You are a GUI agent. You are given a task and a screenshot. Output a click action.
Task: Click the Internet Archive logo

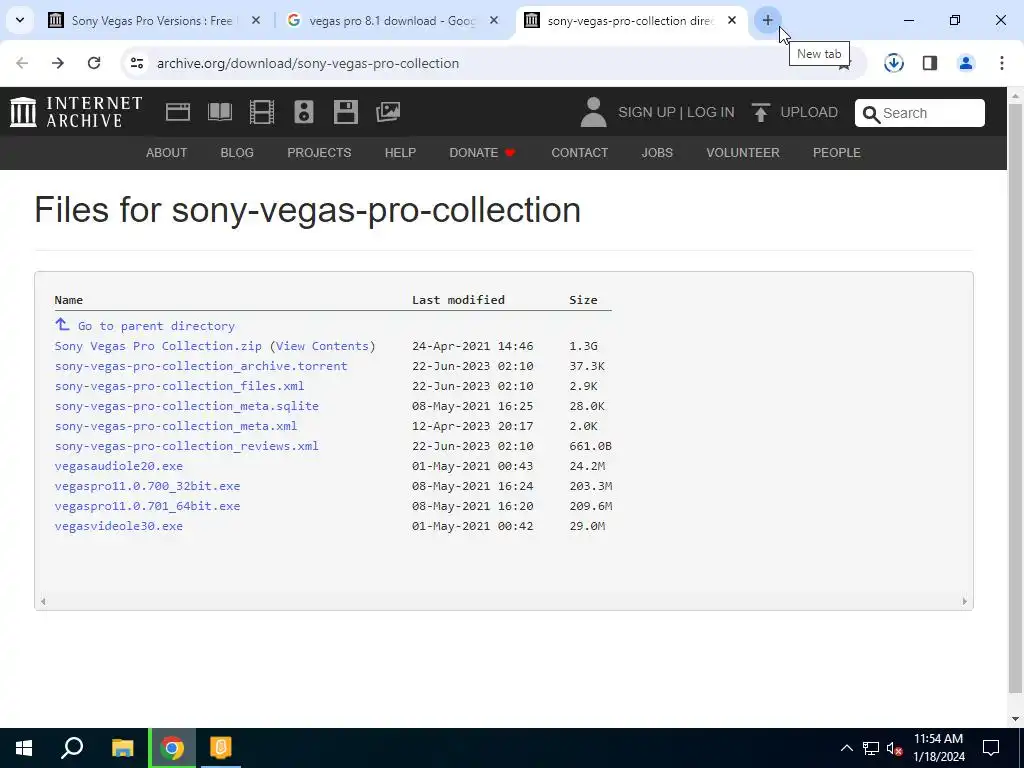coord(76,112)
